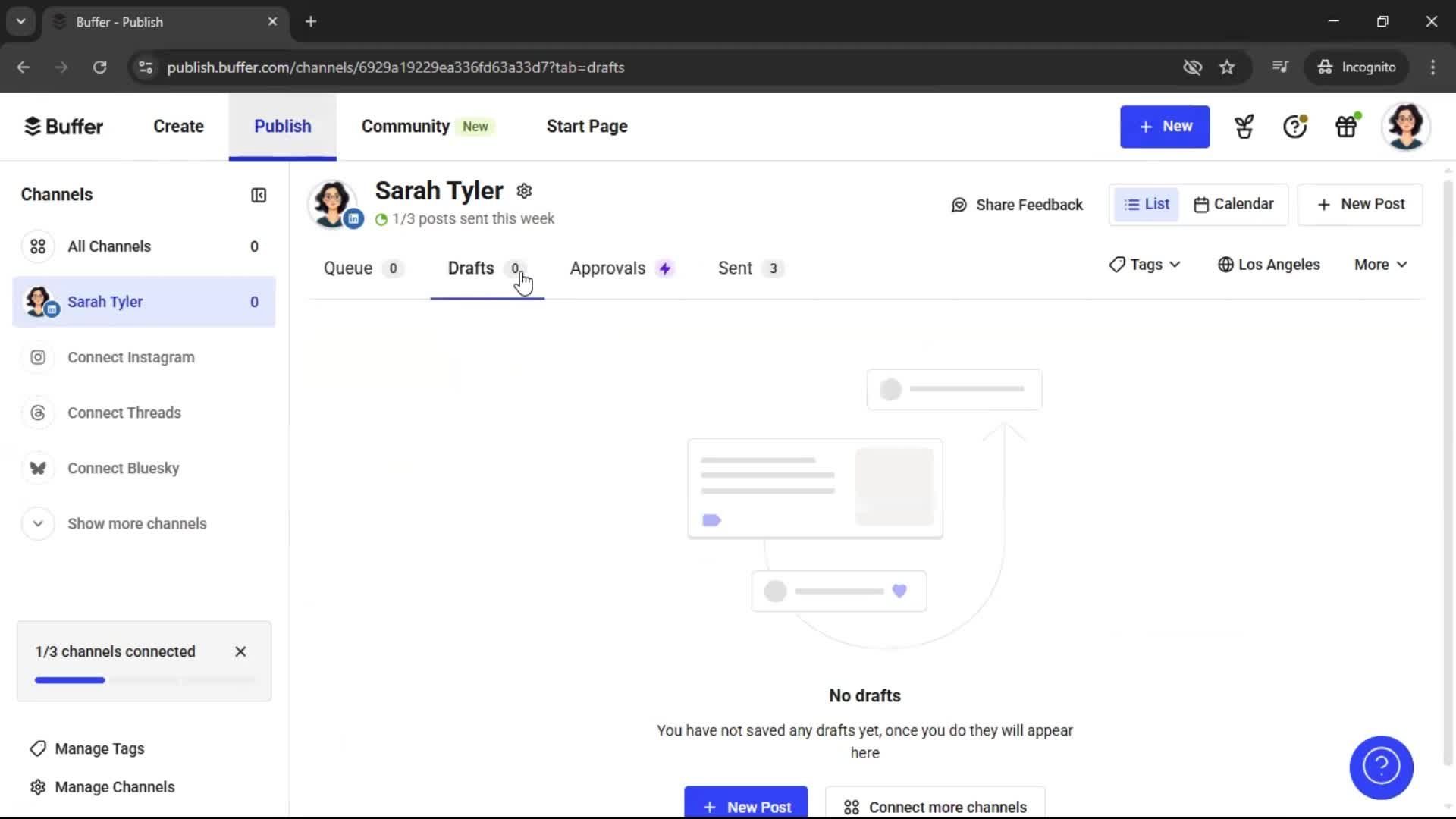Viewport: 1456px width, 819px height.
Task: Open the Tags filter dropdown
Action: tap(1144, 265)
